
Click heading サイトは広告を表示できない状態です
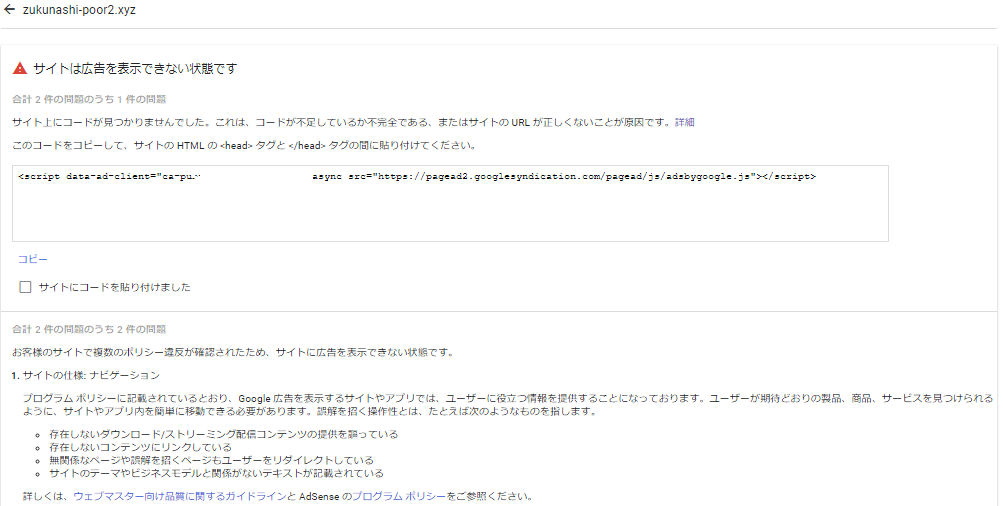(135, 68)
